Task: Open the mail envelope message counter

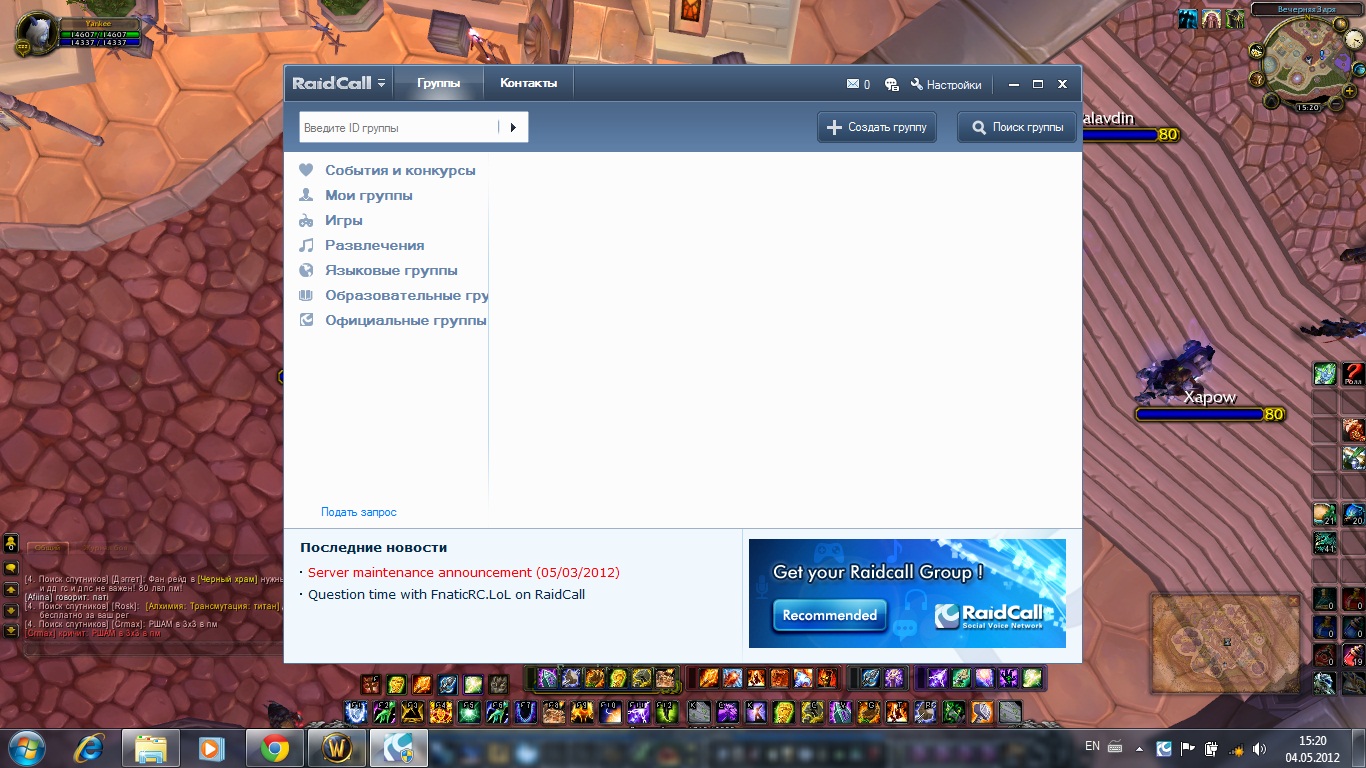Action: 858,85
